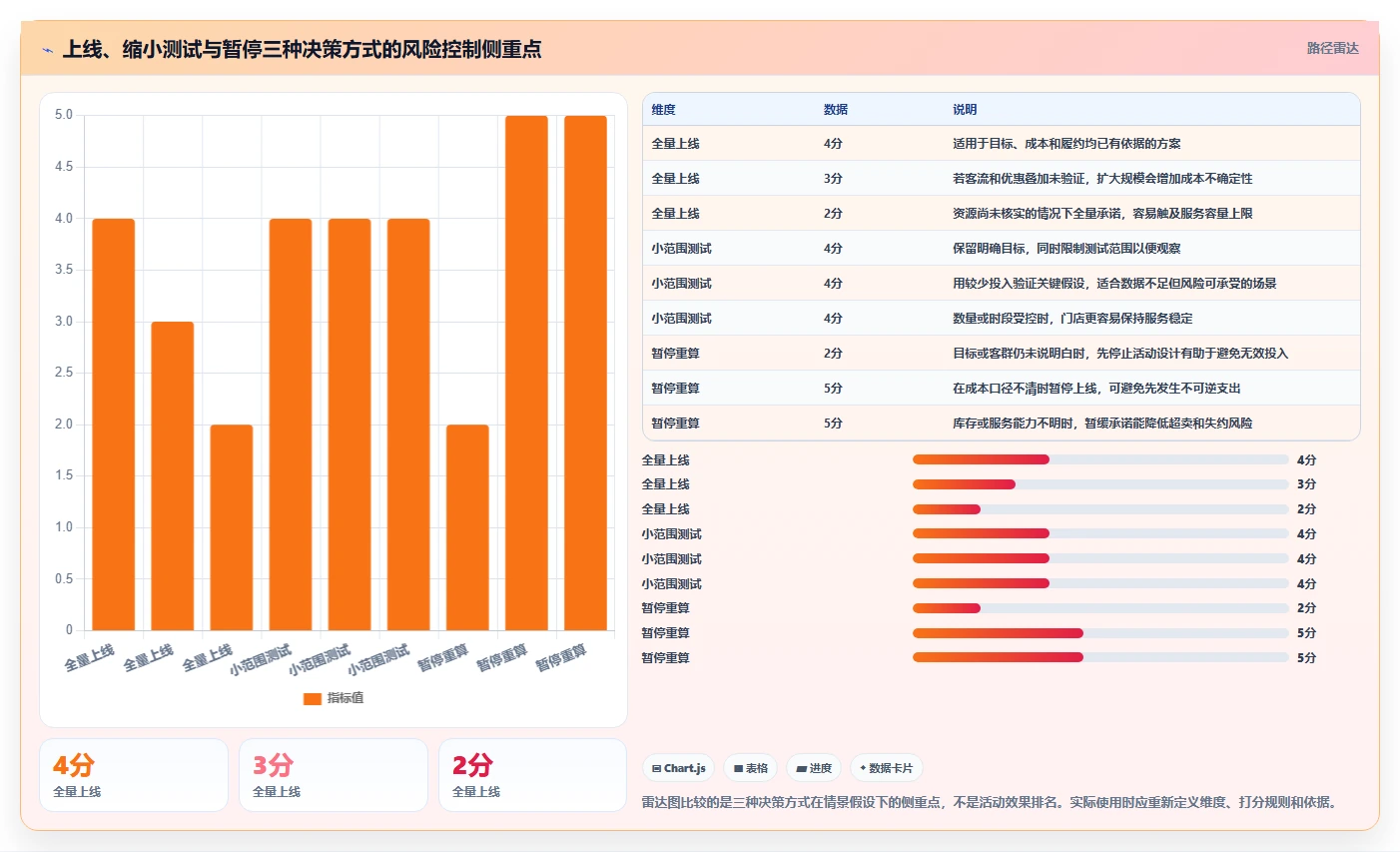Image resolution: width=1400 pixels, height=852 pixels.
Task: Click the 路径雷达 label in the header
Action: (x=1333, y=48)
